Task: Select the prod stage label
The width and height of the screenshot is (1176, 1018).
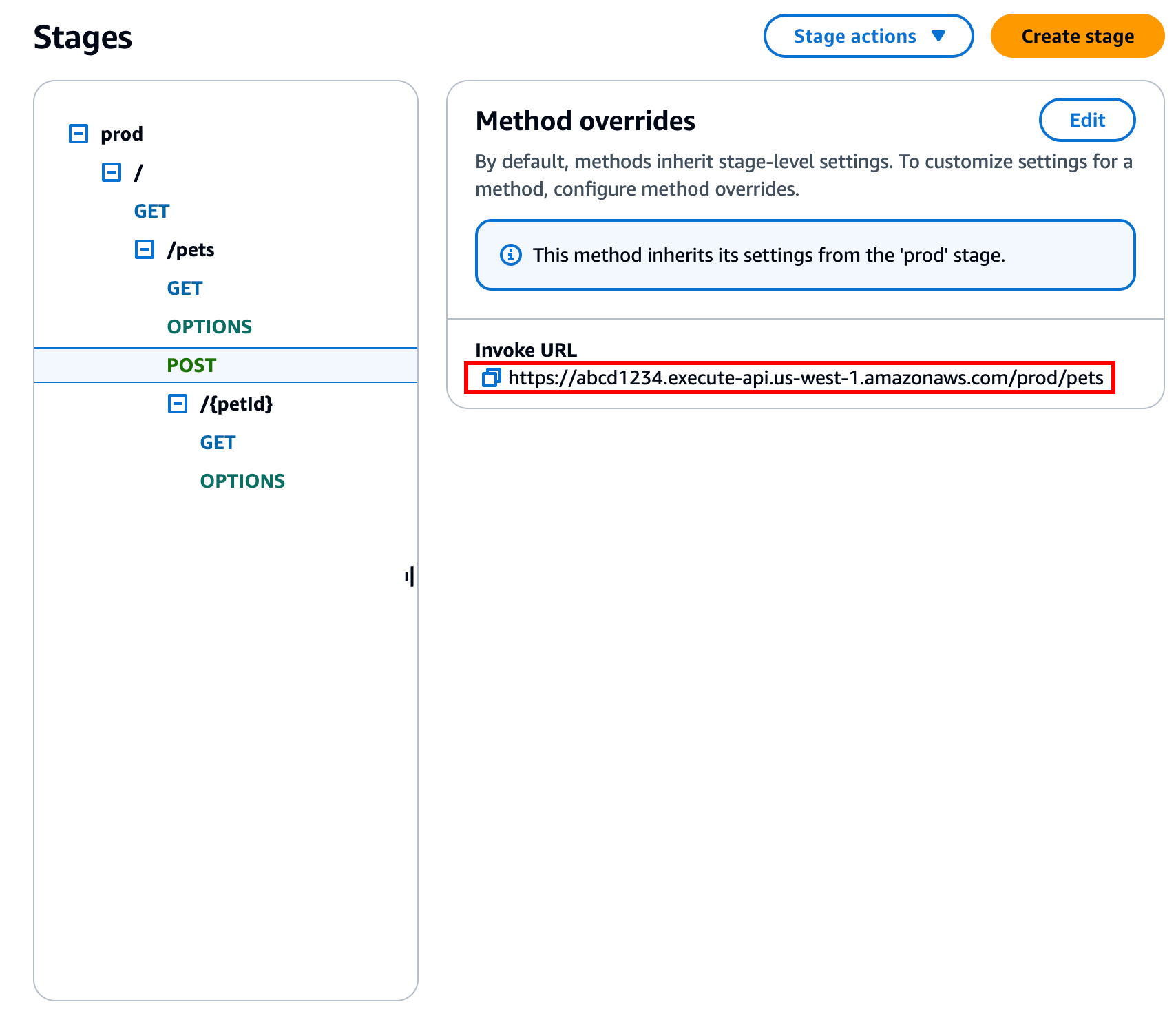Action: tap(121, 133)
